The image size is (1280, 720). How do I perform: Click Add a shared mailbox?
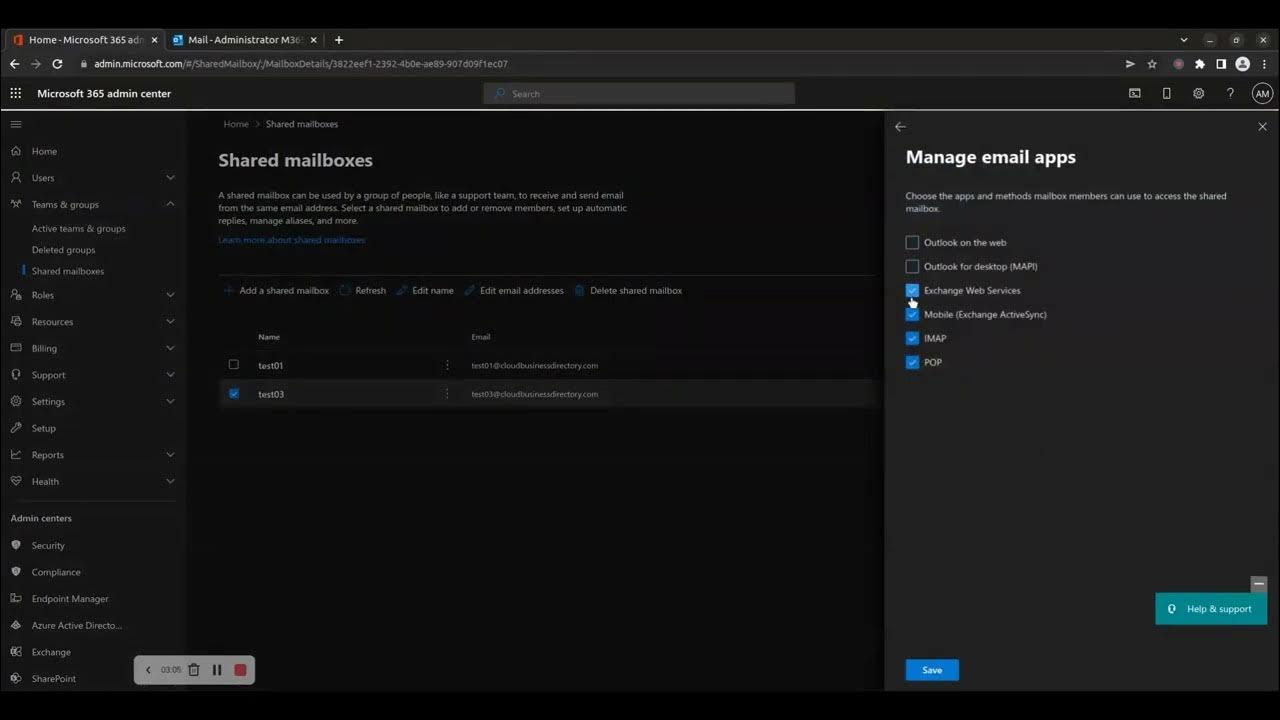point(276,290)
